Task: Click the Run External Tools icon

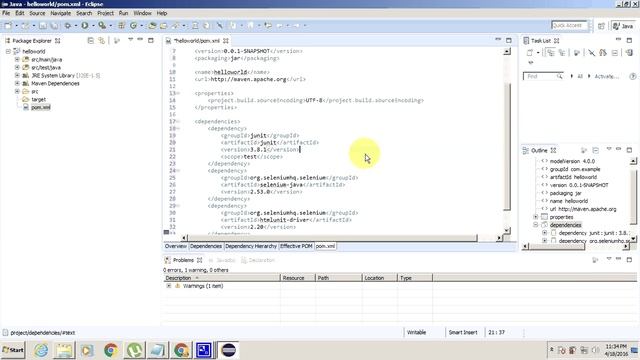Action: (x=102, y=26)
